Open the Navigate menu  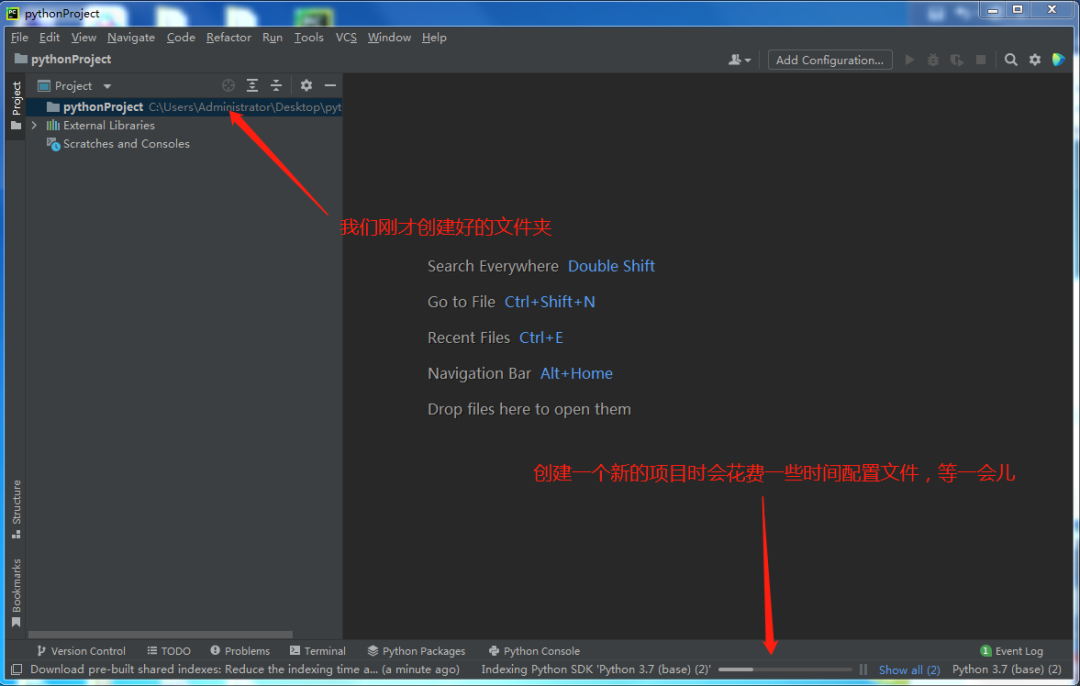[x=131, y=37]
